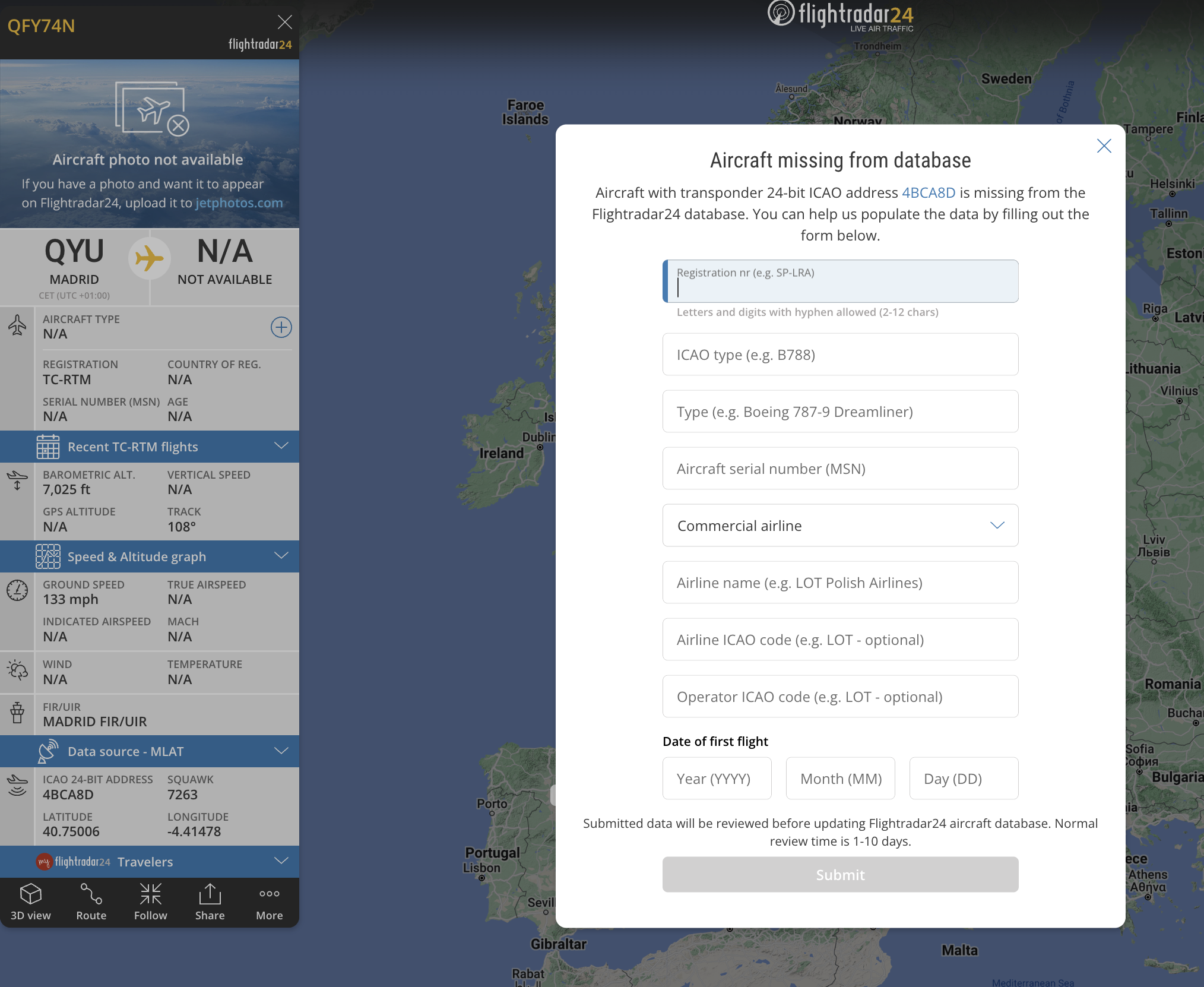Screen dimensions: 1204x987
Task: Click the Flightradar24 logo at top
Action: pos(841,15)
